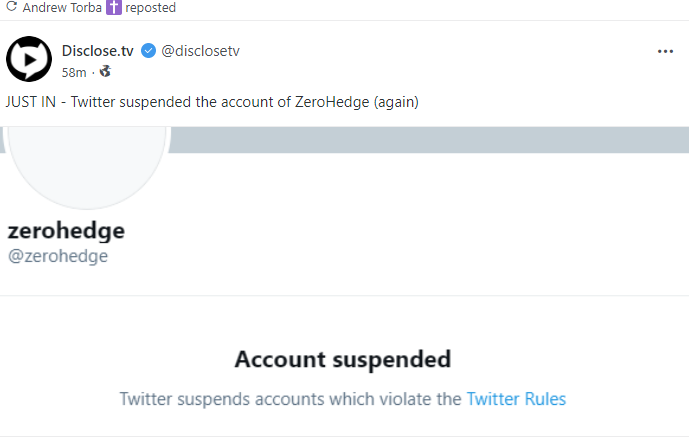Click the Disclose.tv display name
Screen dimensions: 689x439
click(x=98, y=51)
